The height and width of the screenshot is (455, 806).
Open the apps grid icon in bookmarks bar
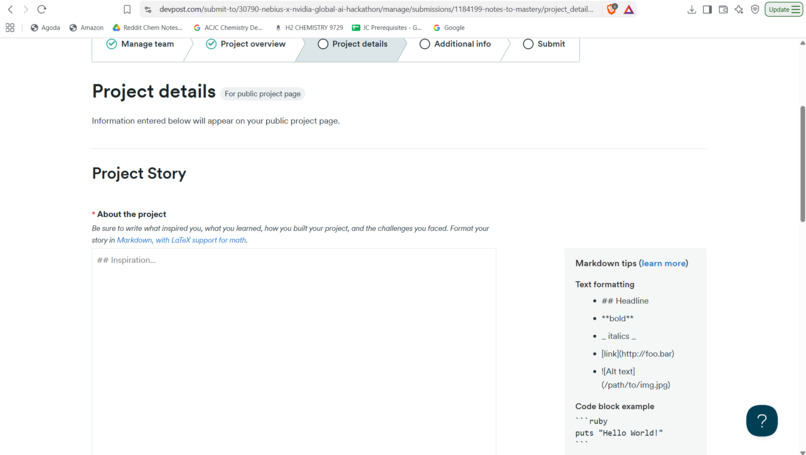point(10,28)
